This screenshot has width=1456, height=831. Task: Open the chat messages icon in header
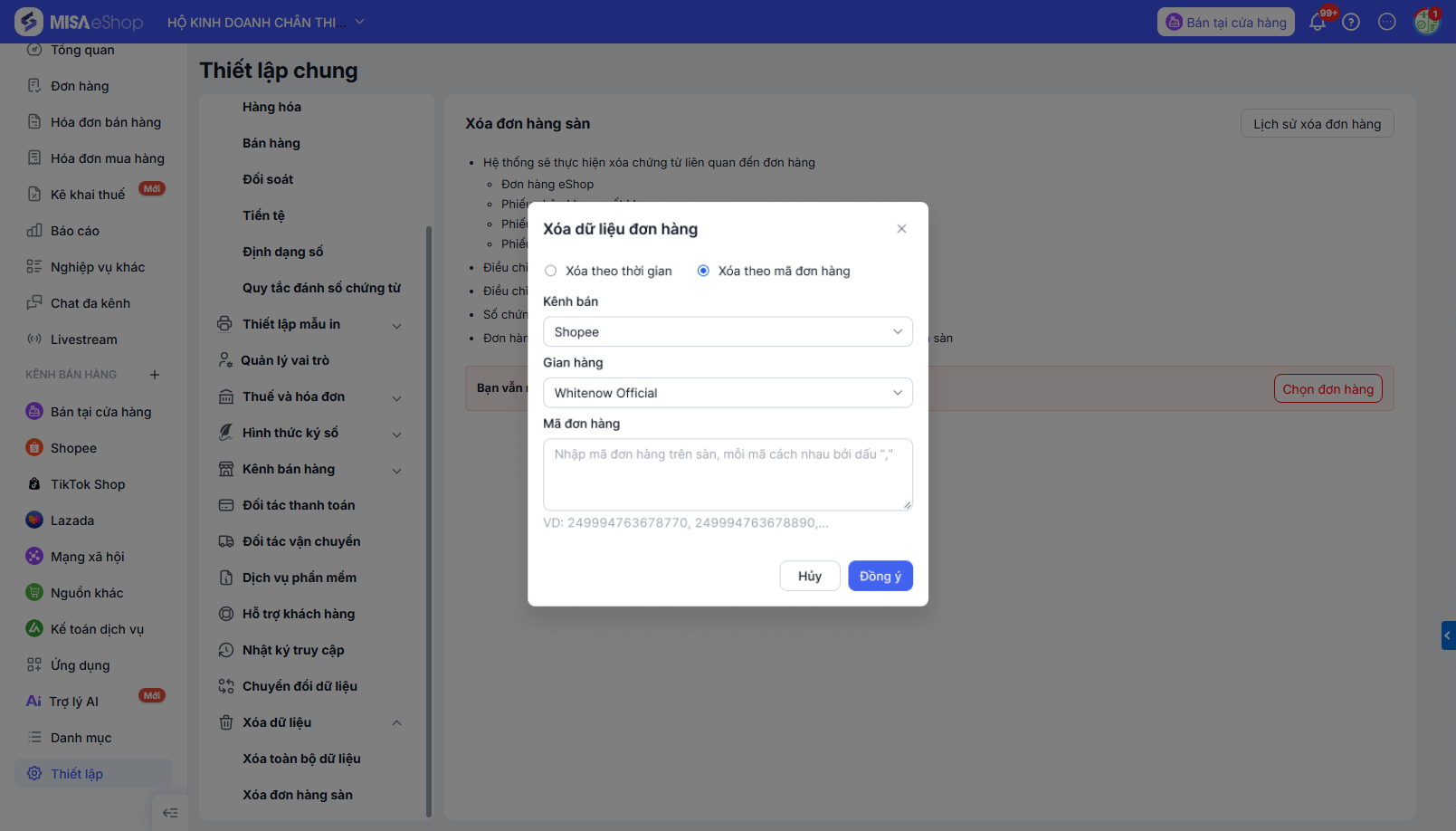coord(1387,23)
